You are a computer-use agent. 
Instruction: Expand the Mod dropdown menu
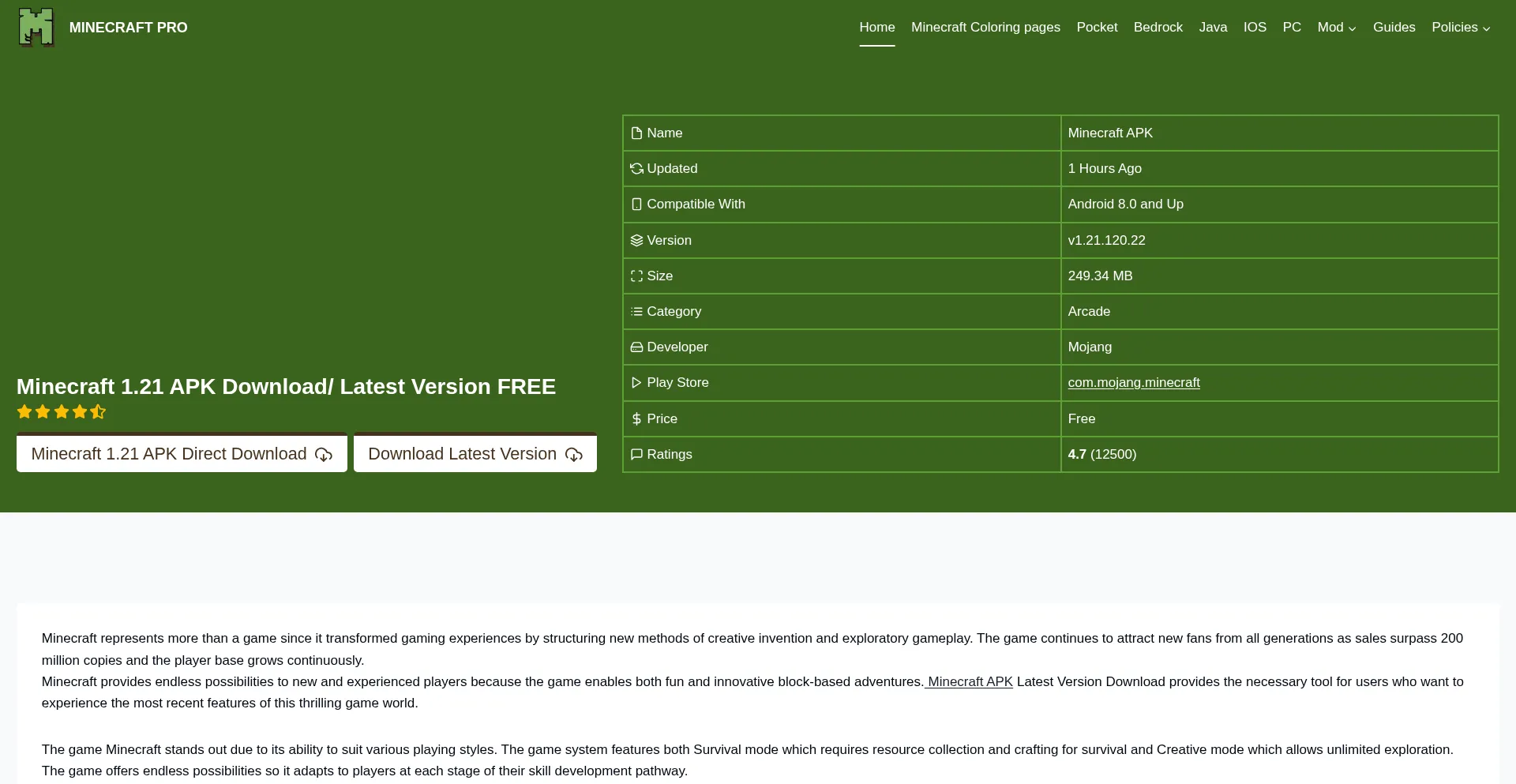pos(1336,28)
